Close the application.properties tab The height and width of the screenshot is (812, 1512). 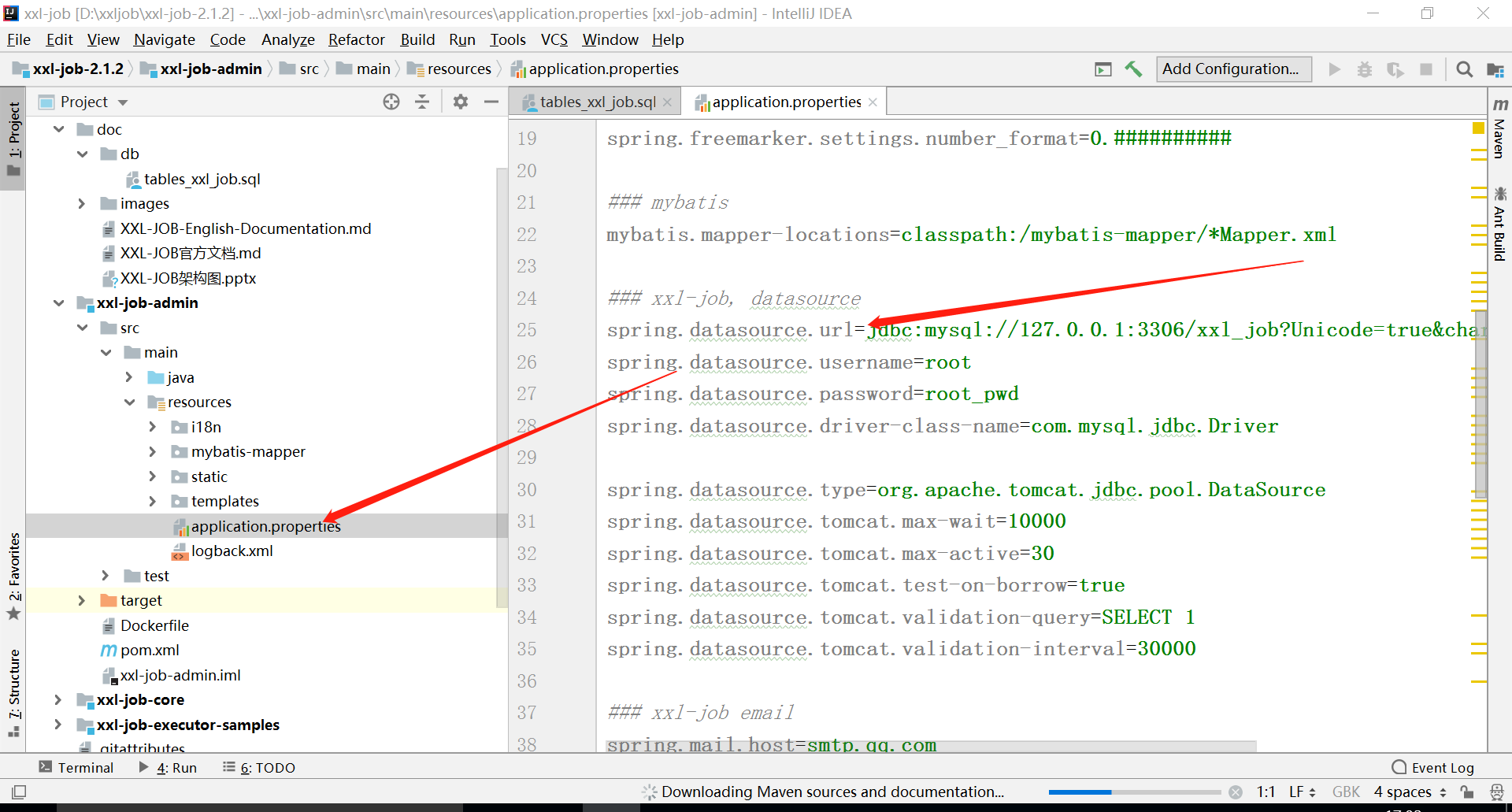tap(873, 102)
